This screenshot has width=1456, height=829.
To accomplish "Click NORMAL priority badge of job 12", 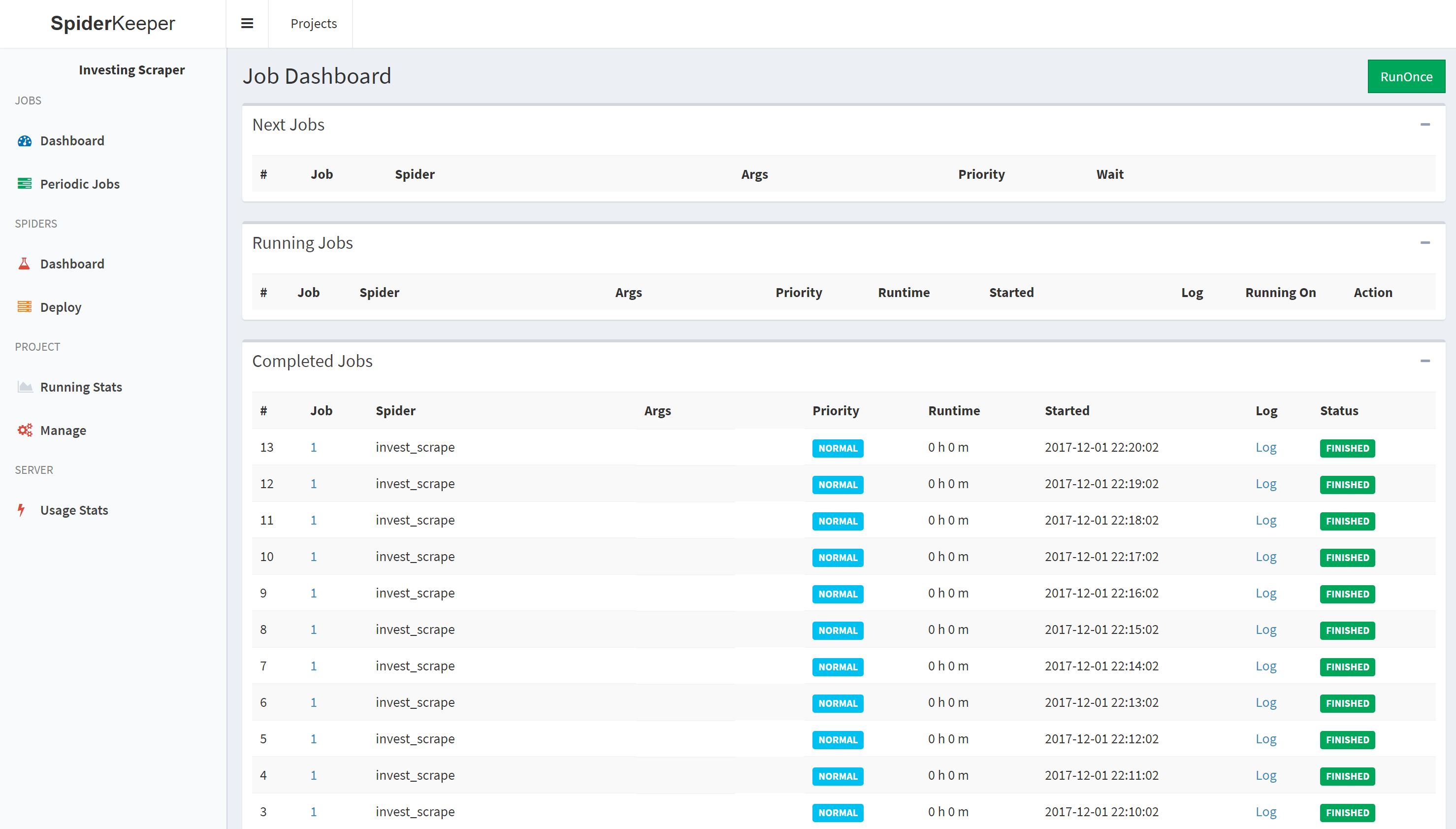I will pyautogui.click(x=838, y=485).
